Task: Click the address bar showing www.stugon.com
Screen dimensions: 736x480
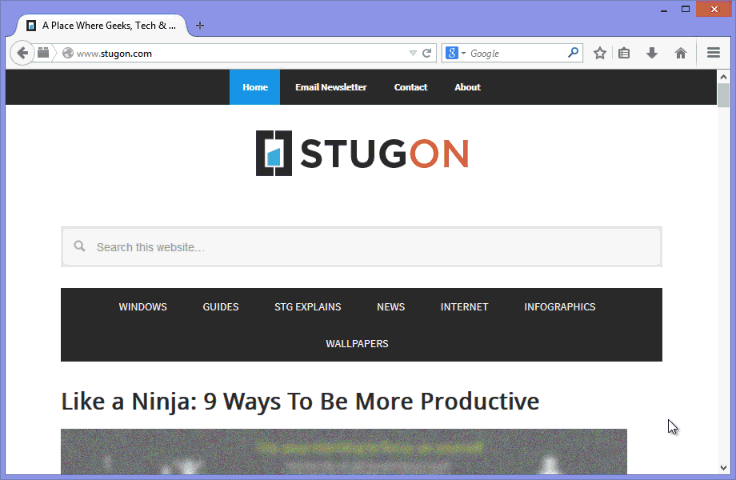Action: [235, 53]
